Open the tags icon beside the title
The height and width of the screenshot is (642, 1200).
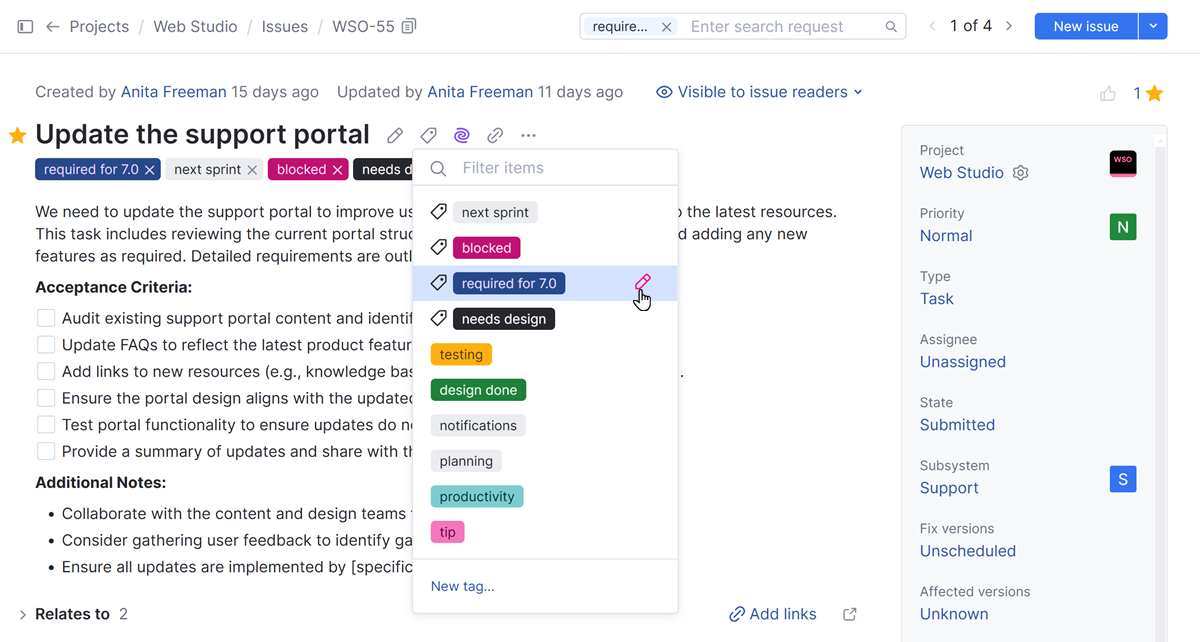coord(428,135)
